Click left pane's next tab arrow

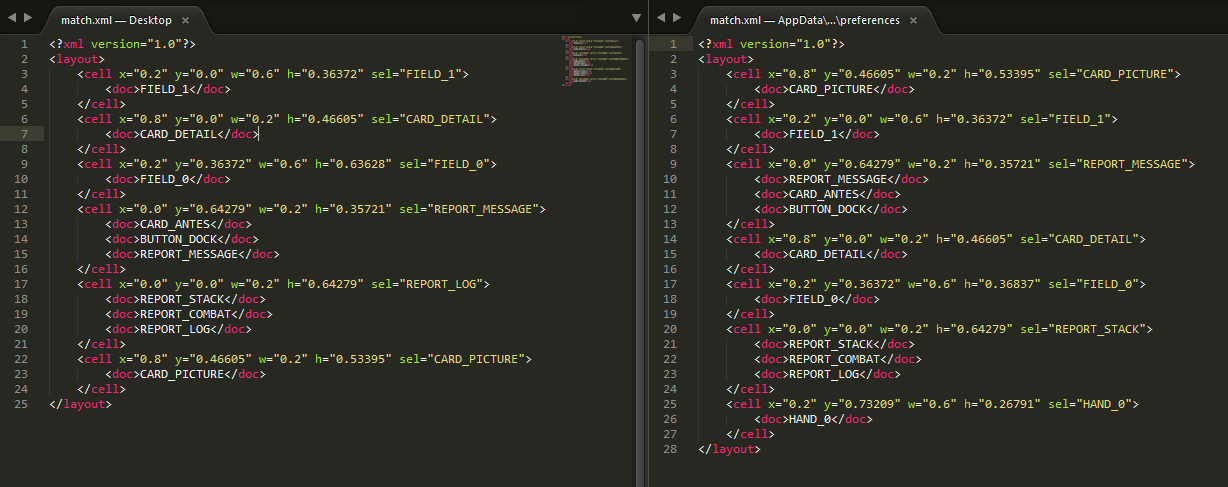pos(27,19)
